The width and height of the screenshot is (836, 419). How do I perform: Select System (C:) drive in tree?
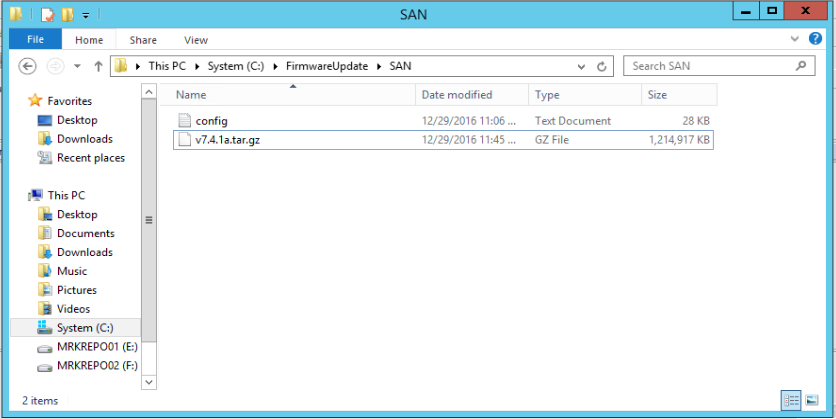76,328
